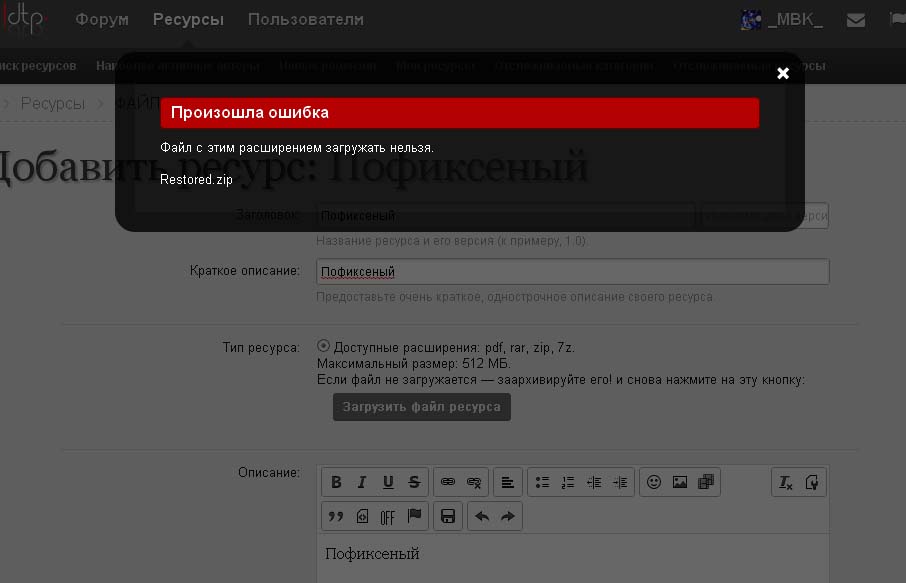Focus the Краткое описание input field

[x=573, y=272]
